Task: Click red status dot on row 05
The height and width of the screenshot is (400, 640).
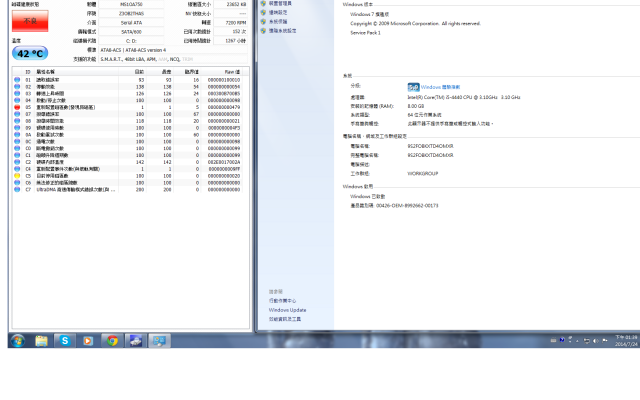Action: pos(17,107)
